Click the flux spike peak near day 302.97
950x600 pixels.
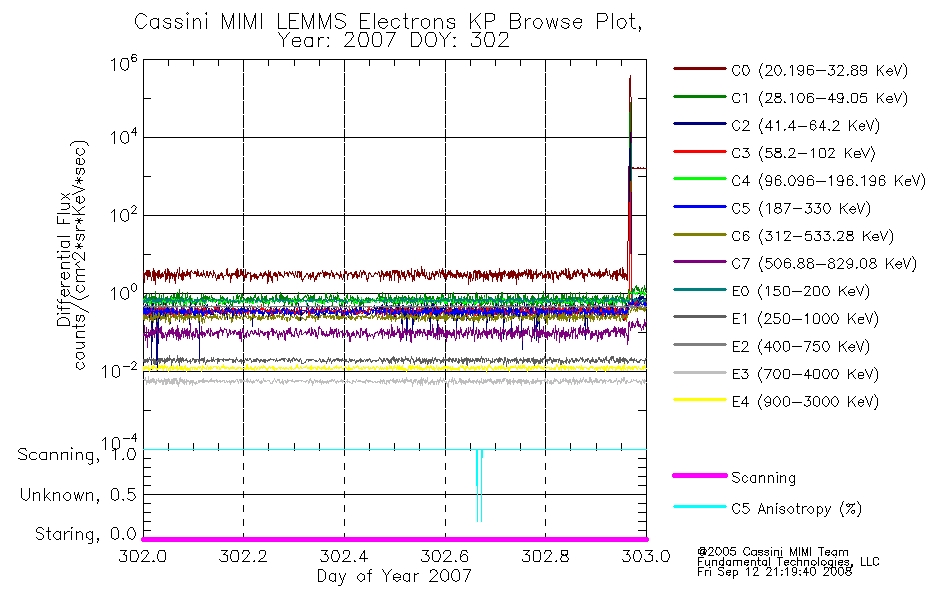point(630,78)
